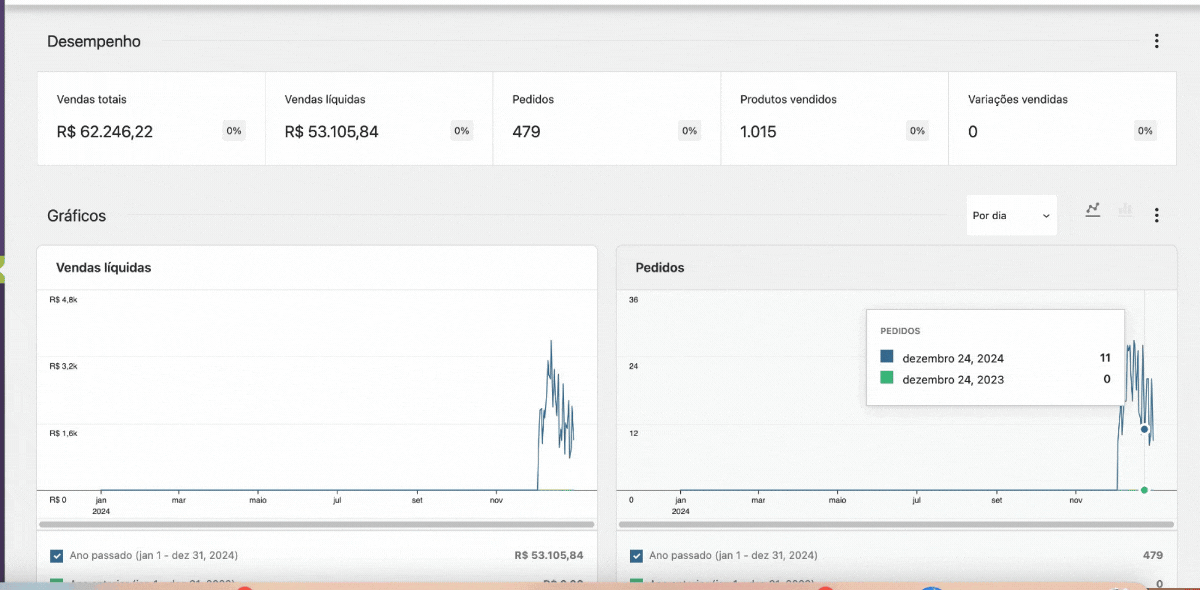This screenshot has height=590, width=1200.
Task: Switch to line chart view
Action: pyautogui.click(x=1093, y=209)
